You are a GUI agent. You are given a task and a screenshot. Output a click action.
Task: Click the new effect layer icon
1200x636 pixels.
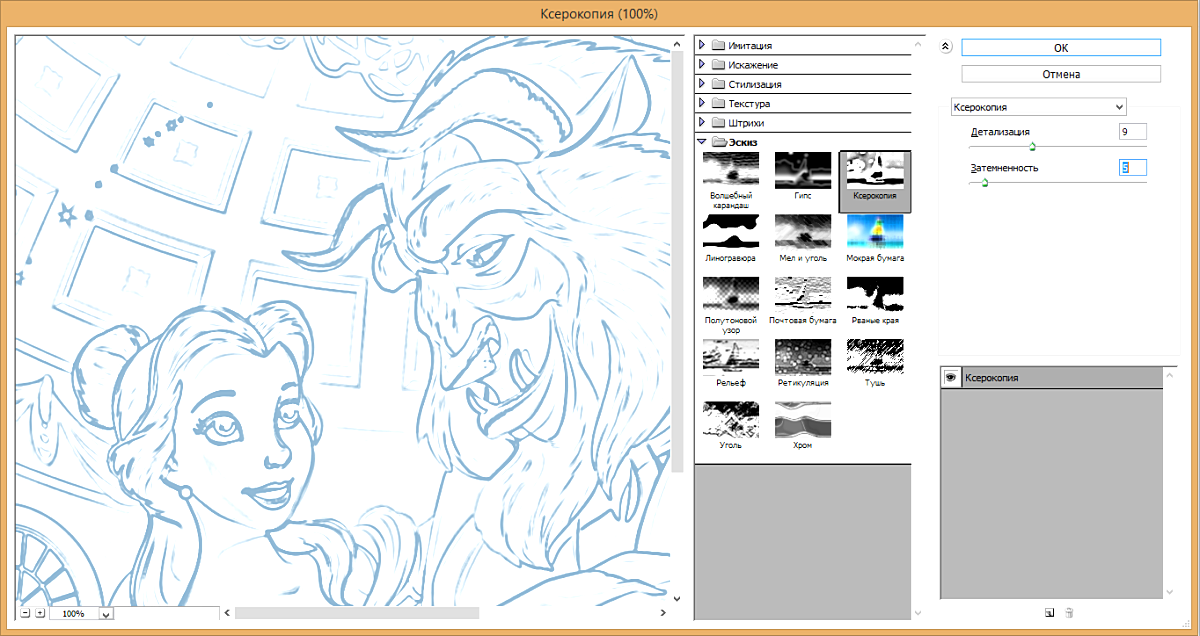point(1049,612)
